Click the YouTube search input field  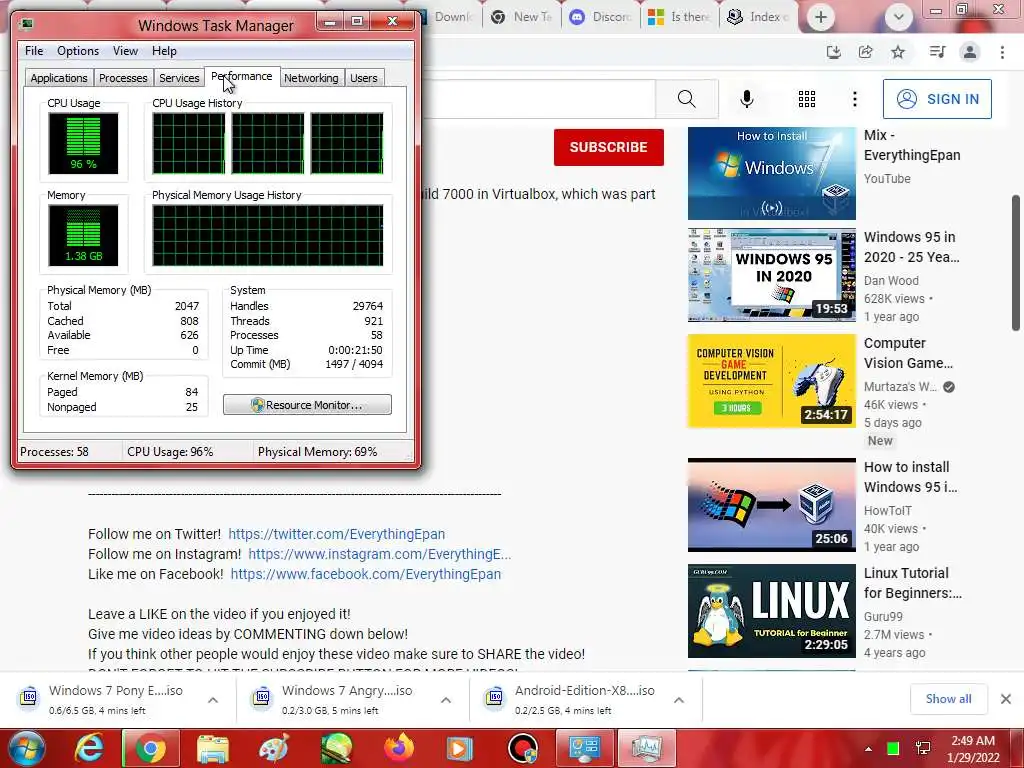pos(539,99)
